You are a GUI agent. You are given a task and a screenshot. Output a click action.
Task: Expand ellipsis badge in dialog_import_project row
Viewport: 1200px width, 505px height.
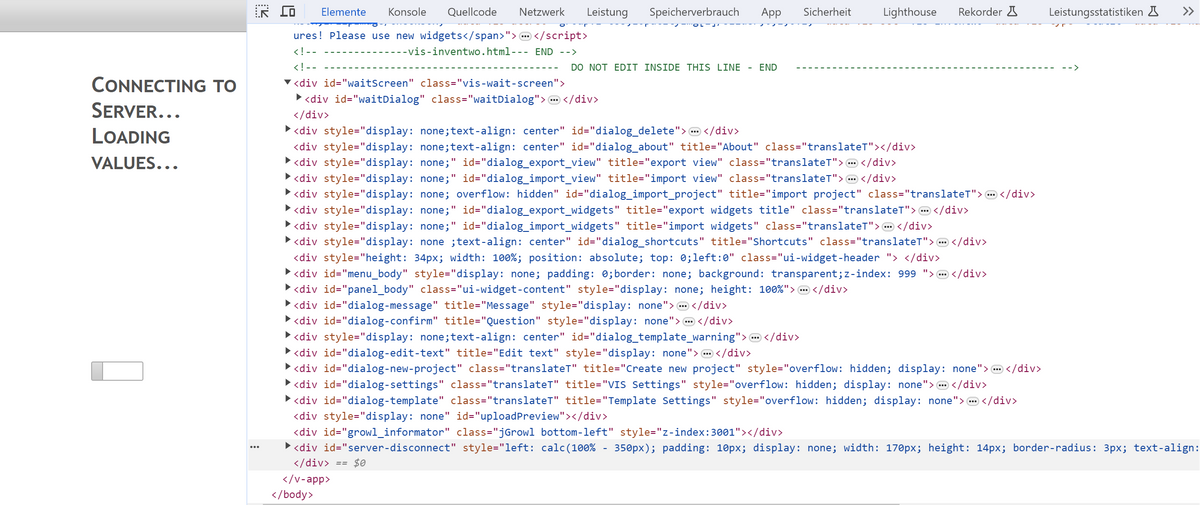point(990,195)
